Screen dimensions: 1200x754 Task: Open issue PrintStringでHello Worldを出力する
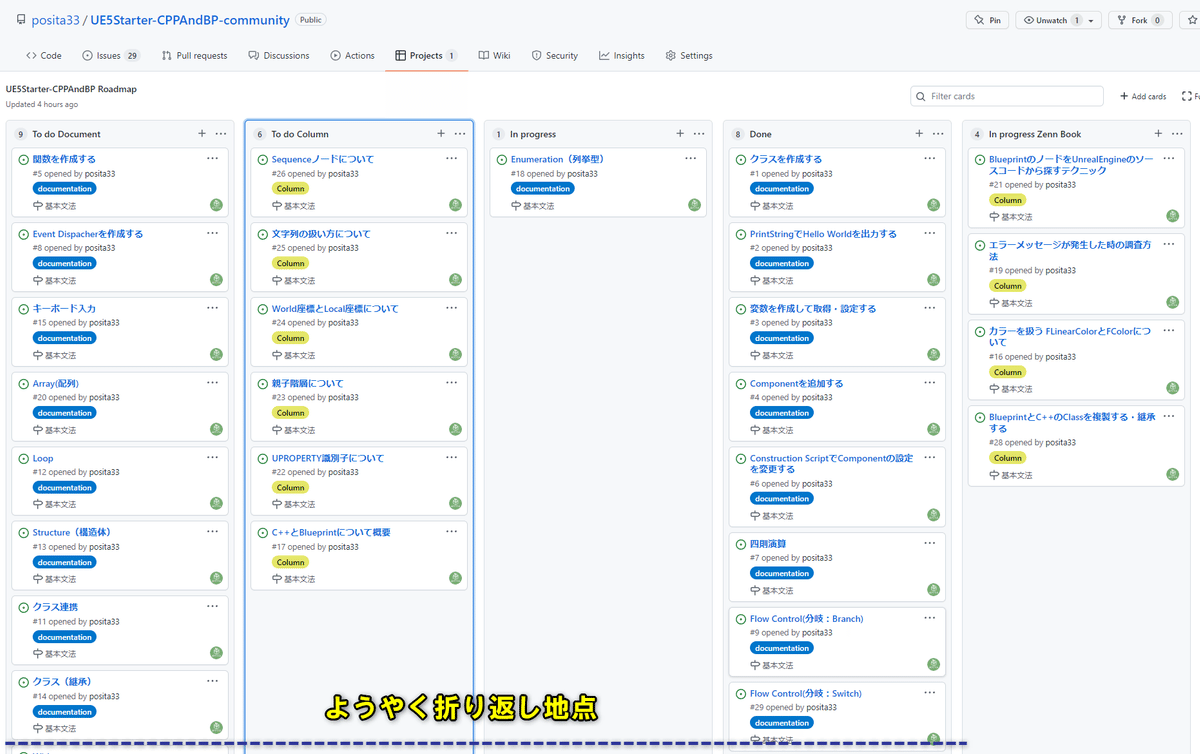pyautogui.click(x=823, y=234)
